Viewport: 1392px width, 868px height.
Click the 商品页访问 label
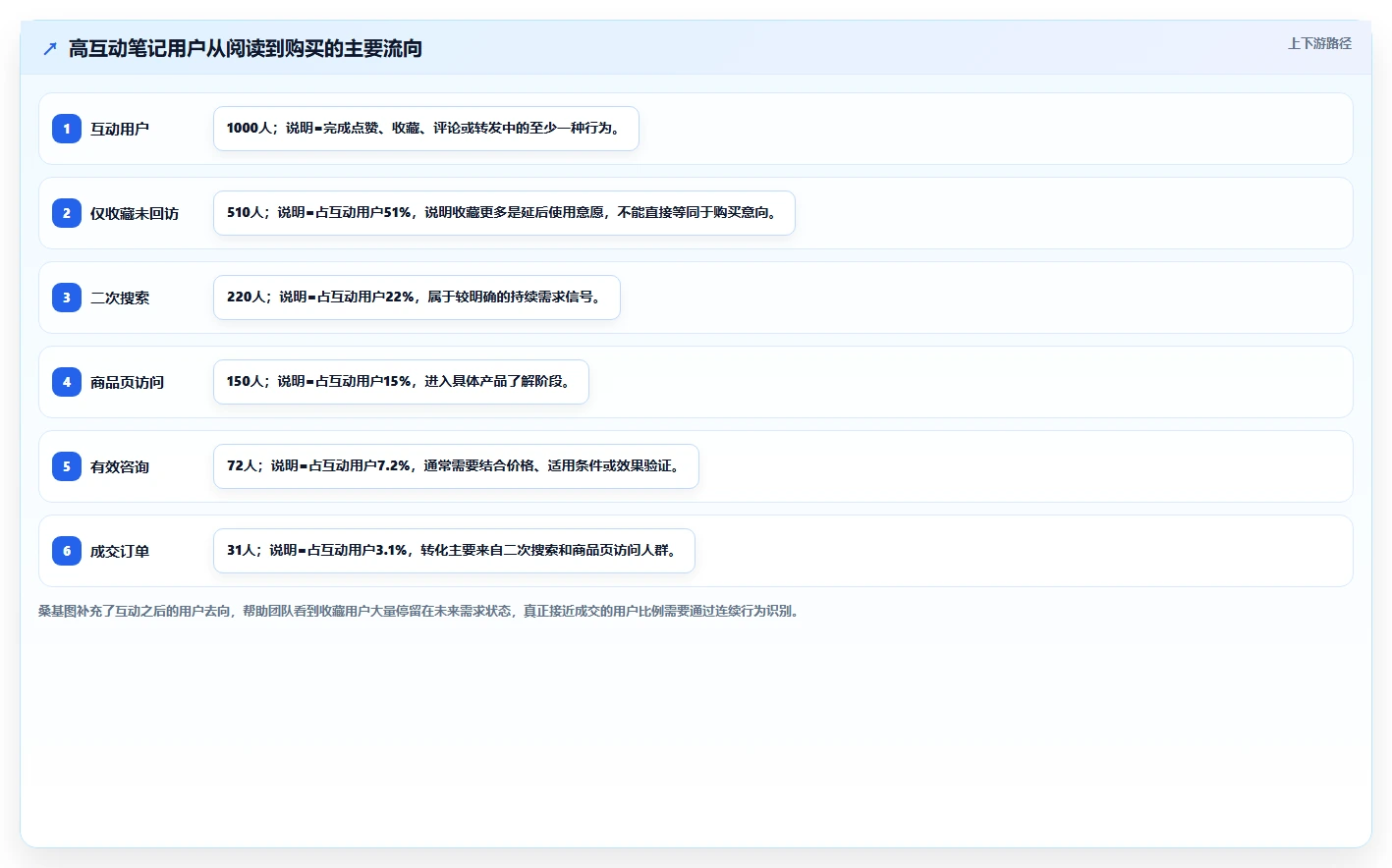[127, 382]
